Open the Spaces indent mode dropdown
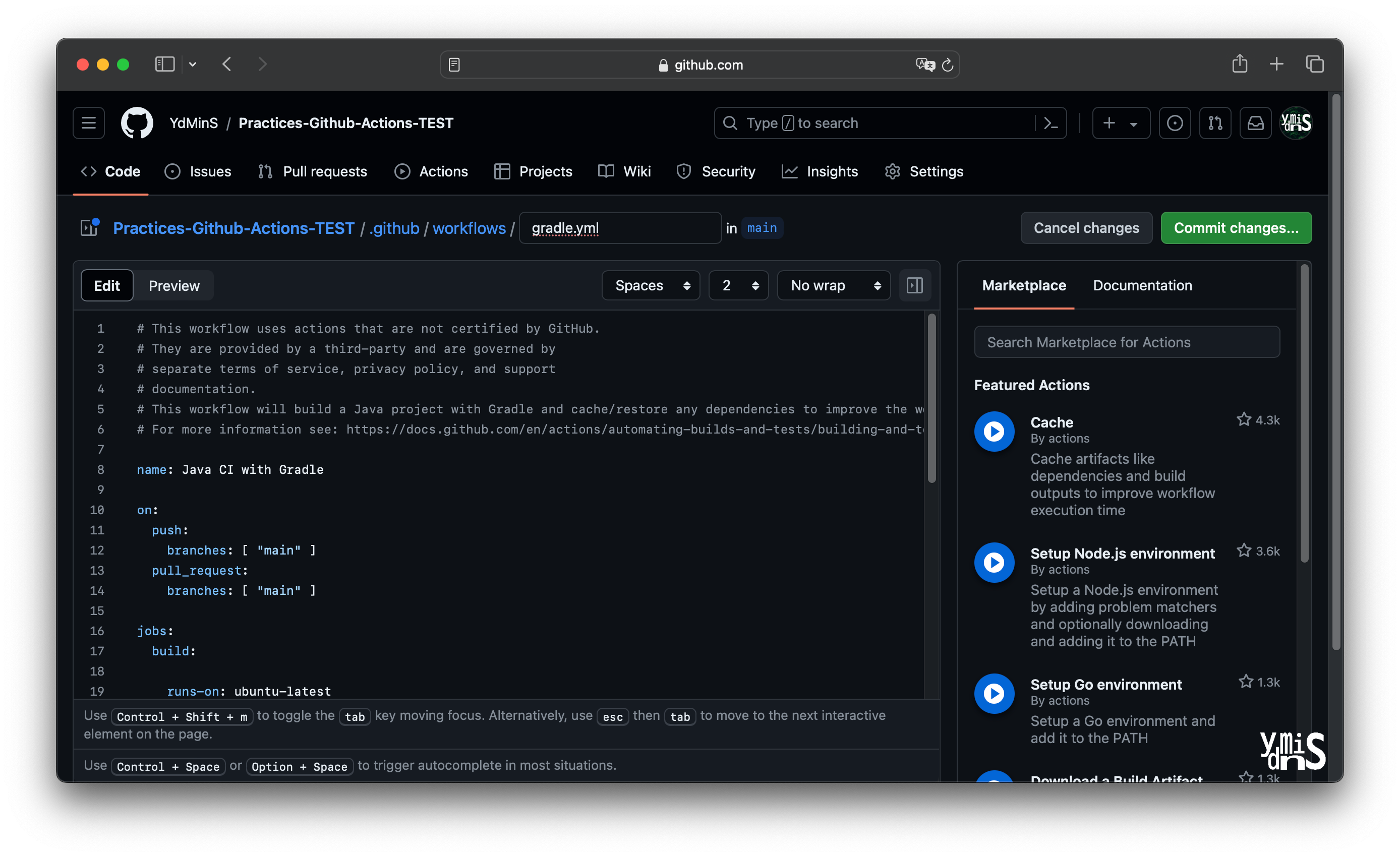 coord(651,285)
